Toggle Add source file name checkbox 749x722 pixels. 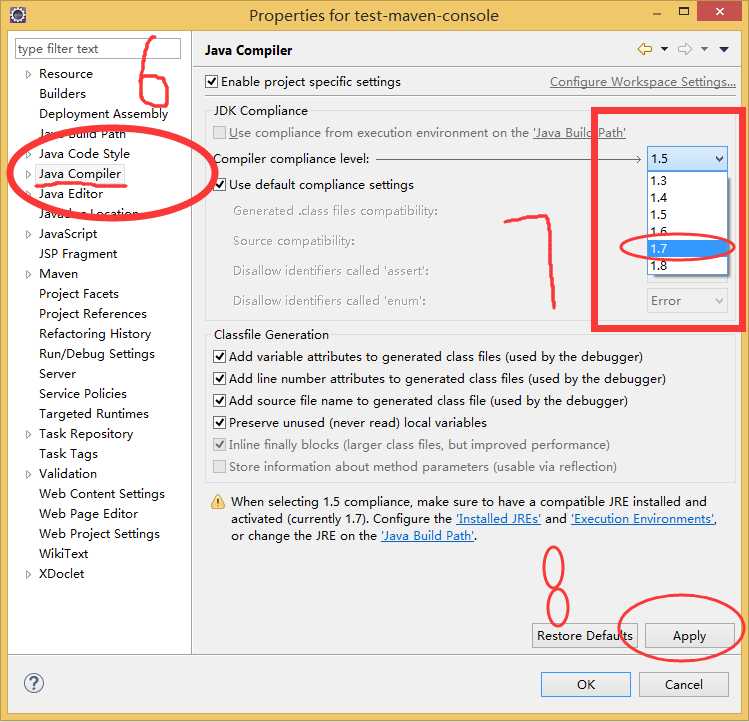(x=219, y=400)
